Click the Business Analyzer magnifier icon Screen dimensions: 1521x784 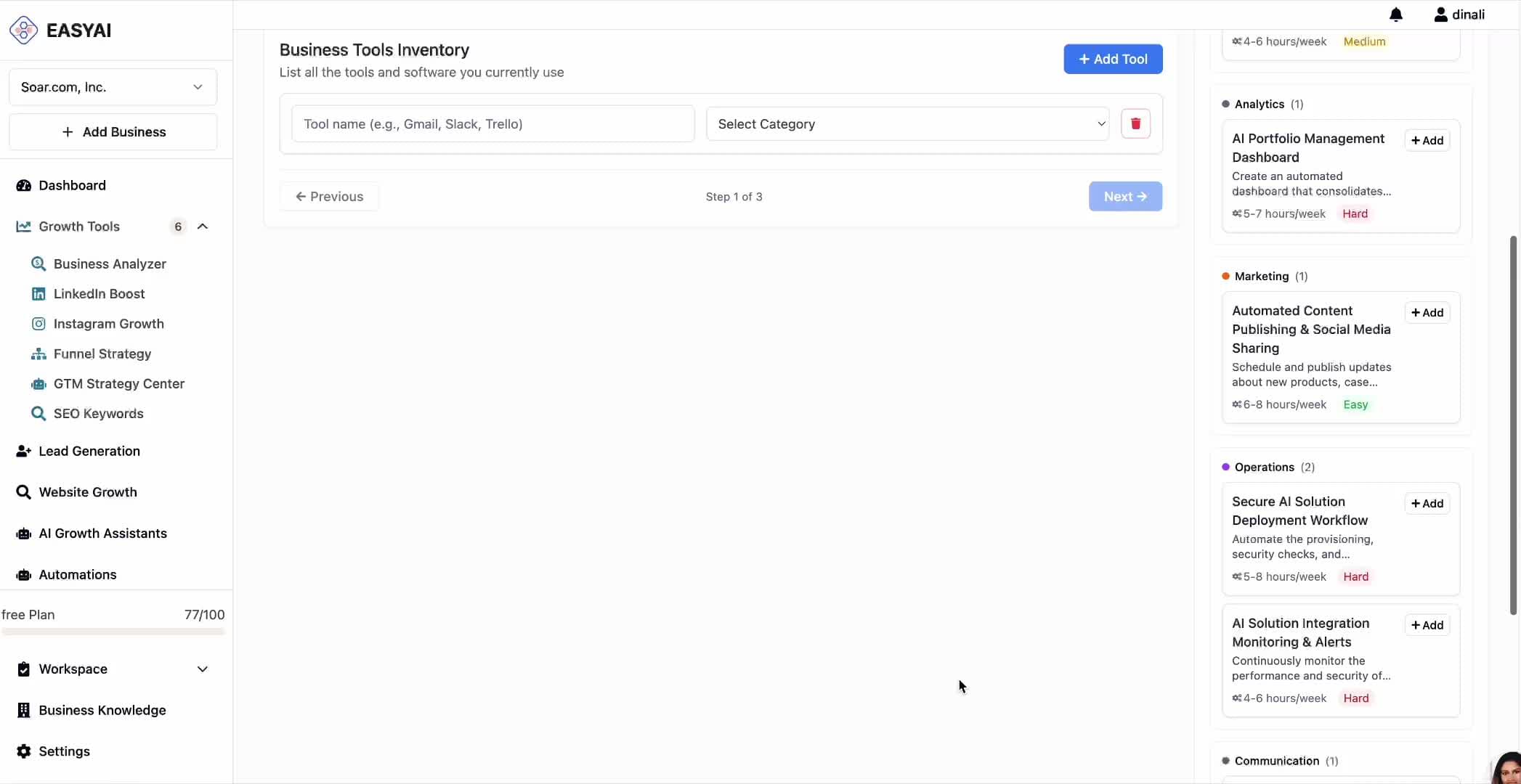38,264
